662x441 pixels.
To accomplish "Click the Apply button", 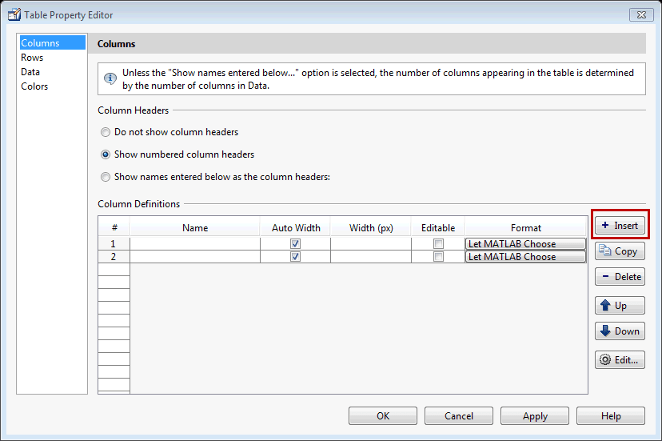I will (535, 416).
